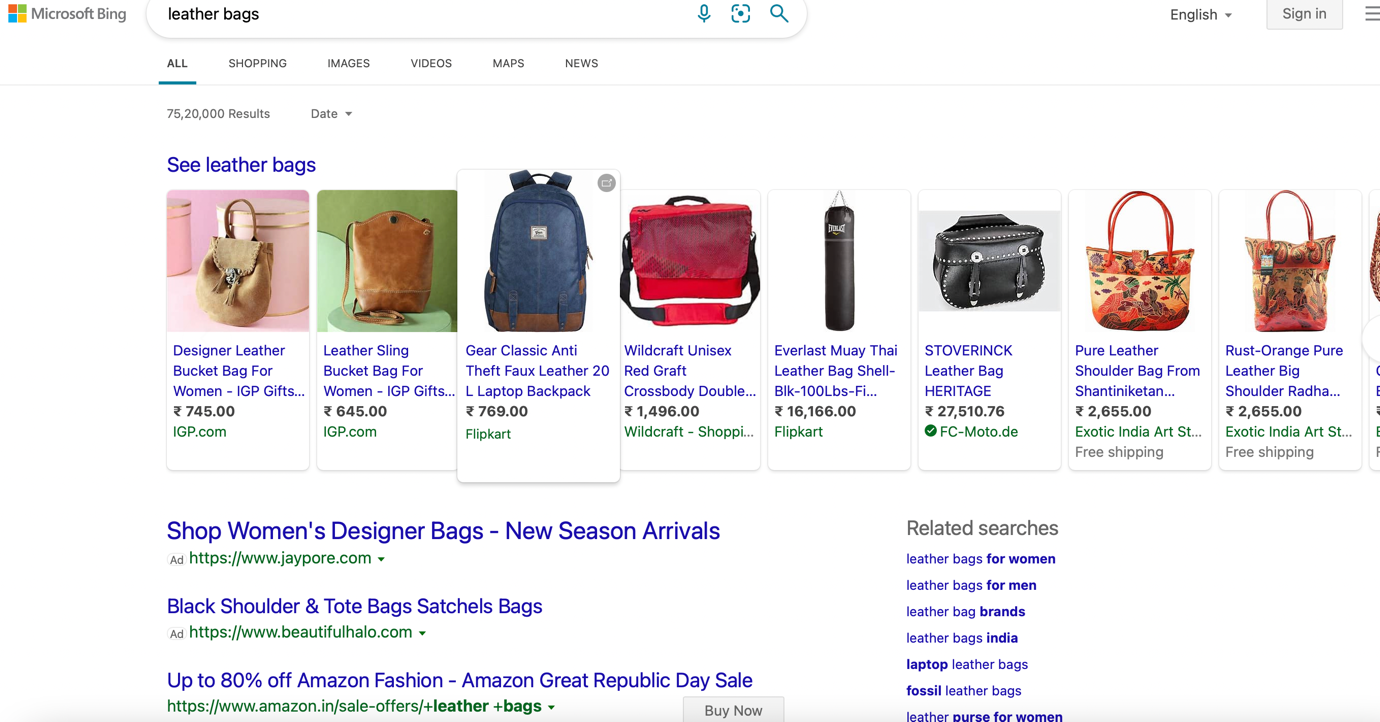Click the Sign in button
Image resolution: width=1380 pixels, height=722 pixels.
click(1304, 14)
